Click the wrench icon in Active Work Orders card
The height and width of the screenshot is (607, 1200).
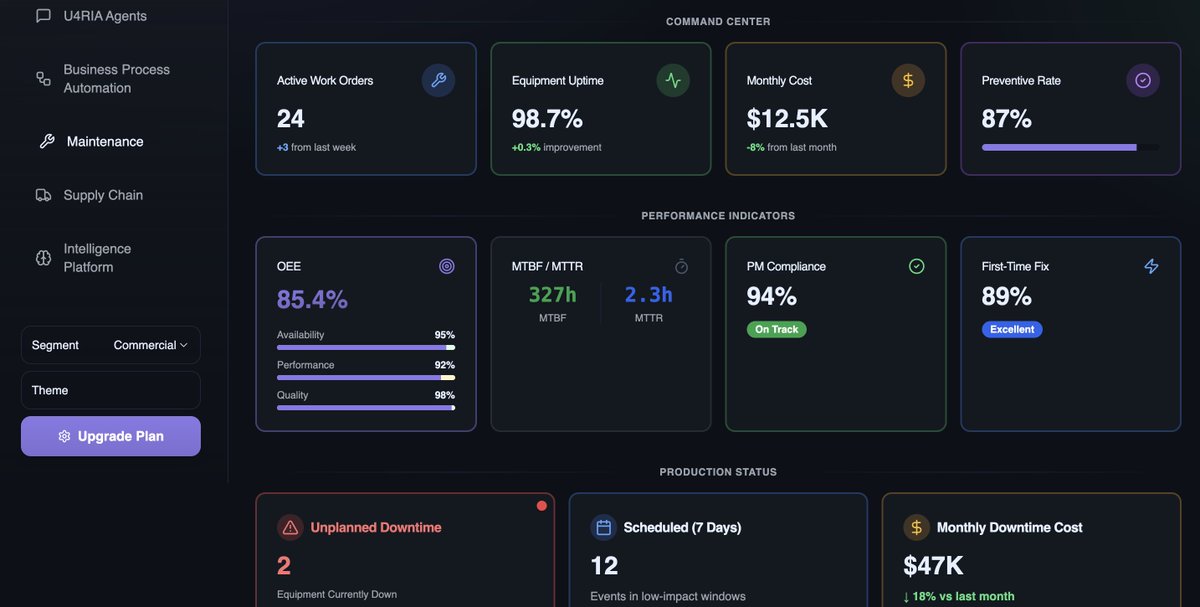point(438,80)
